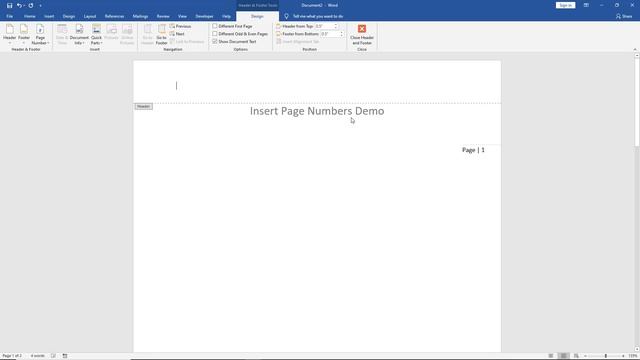
Task: Click the proofing check icon in status bar
Action: coord(53,356)
